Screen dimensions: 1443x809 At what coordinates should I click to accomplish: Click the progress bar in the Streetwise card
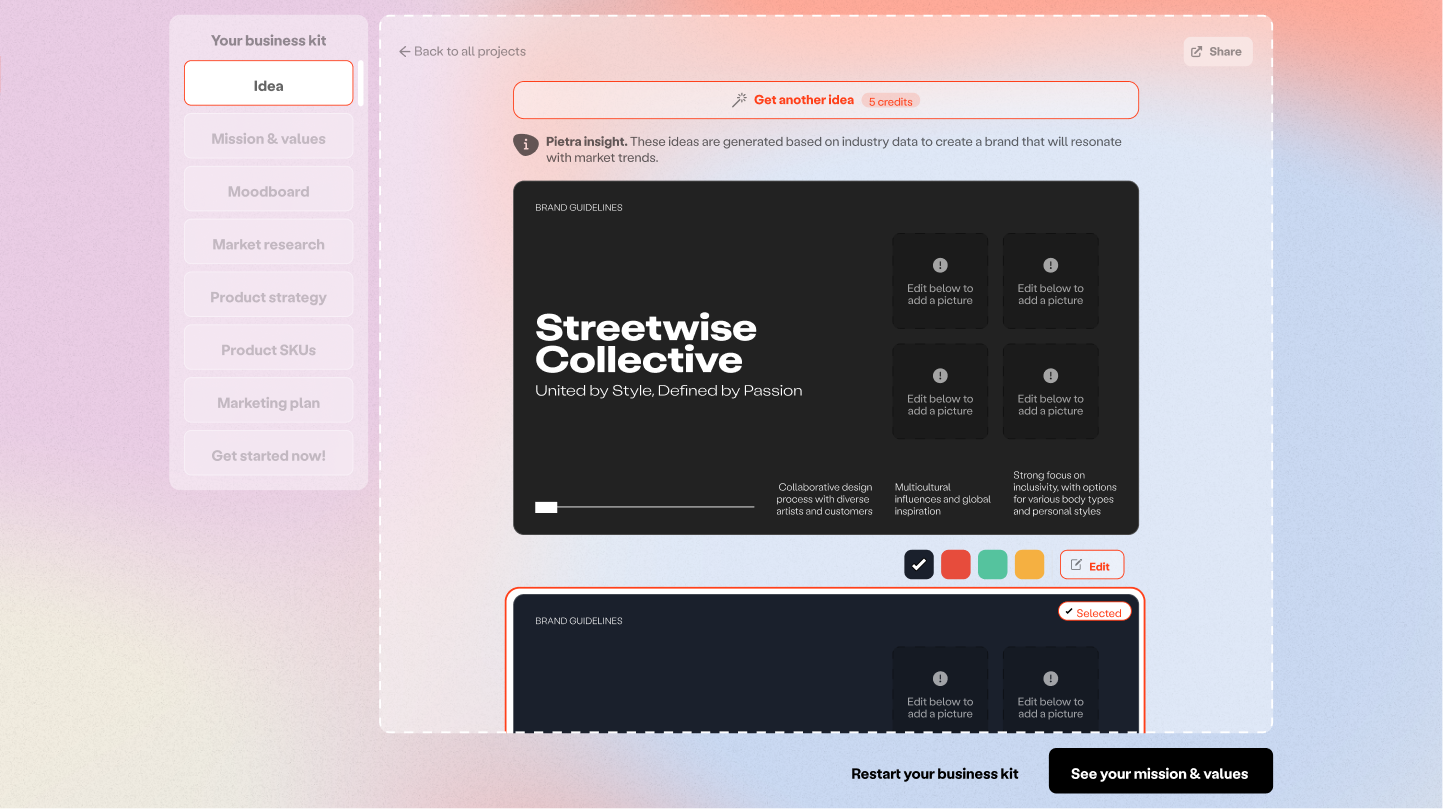pos(645,507)
